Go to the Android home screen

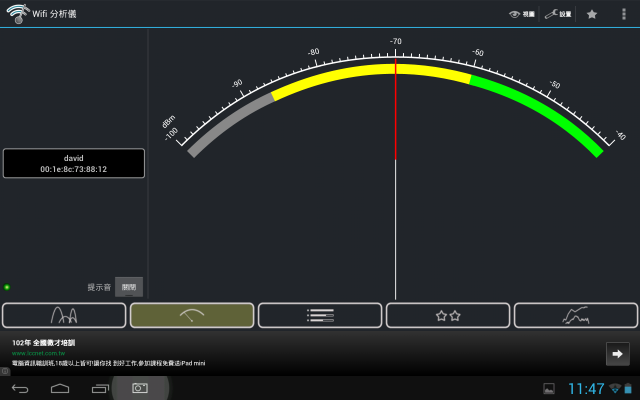pos(60,387)
